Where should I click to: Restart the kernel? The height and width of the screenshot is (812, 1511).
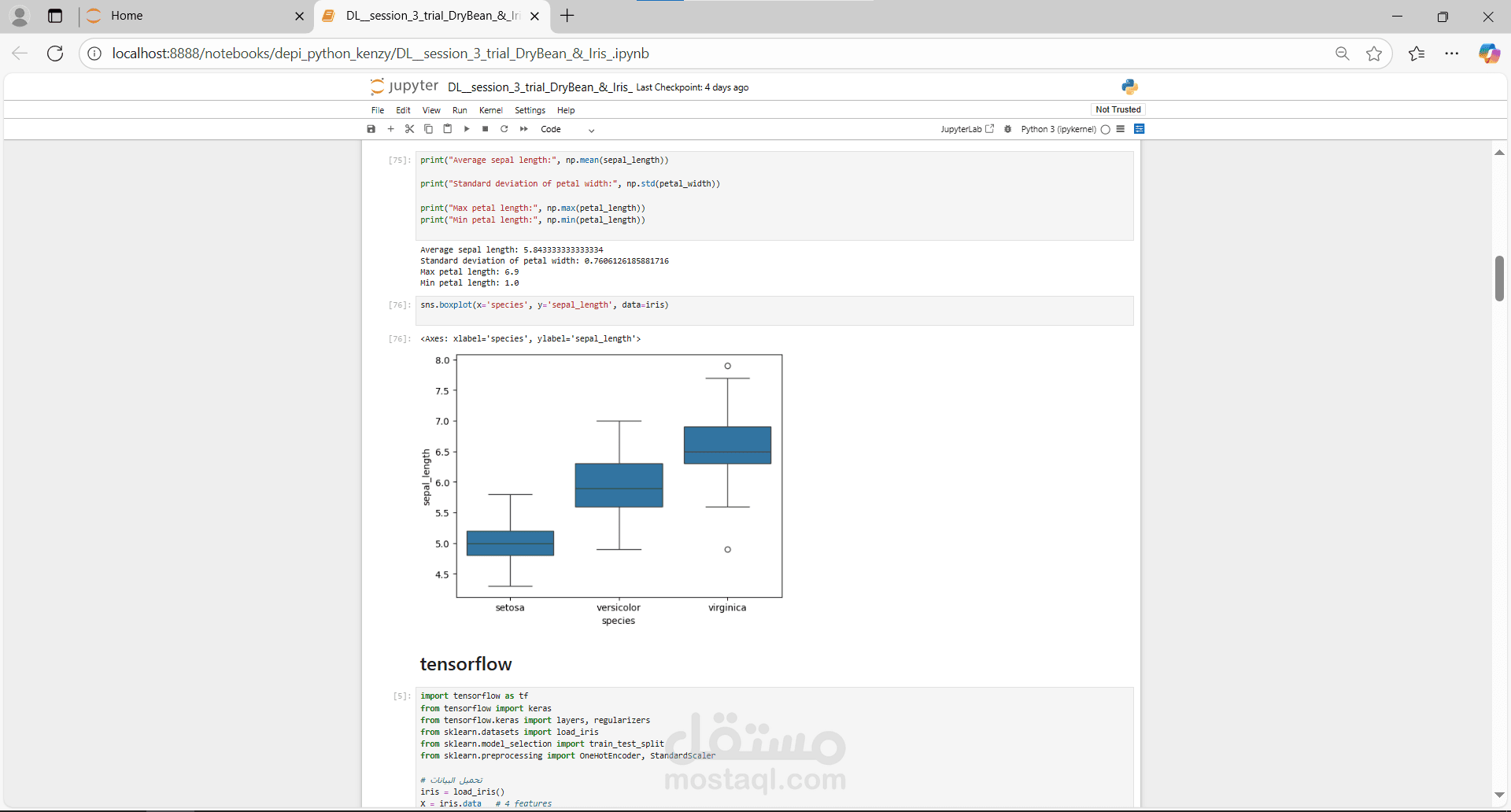(x=504, y=129)
